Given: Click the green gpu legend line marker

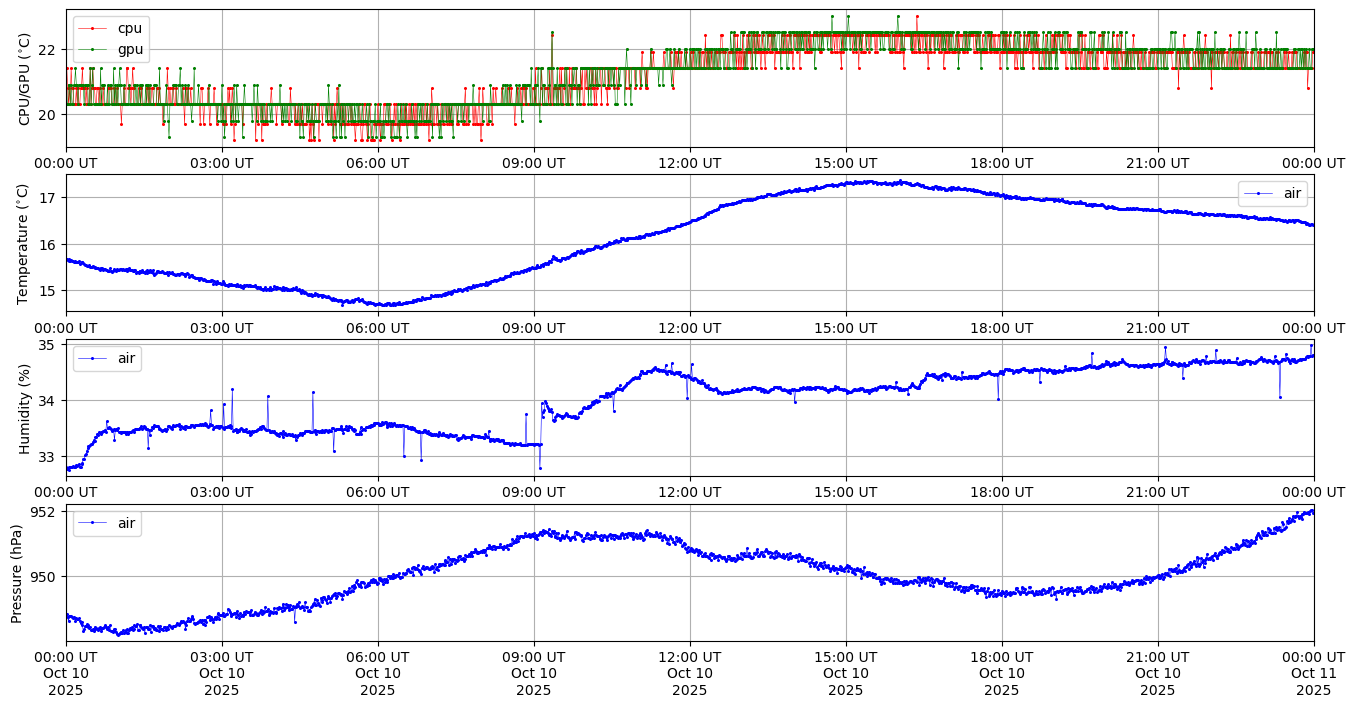Looking at the screenshot, I should tap(93, 48).
